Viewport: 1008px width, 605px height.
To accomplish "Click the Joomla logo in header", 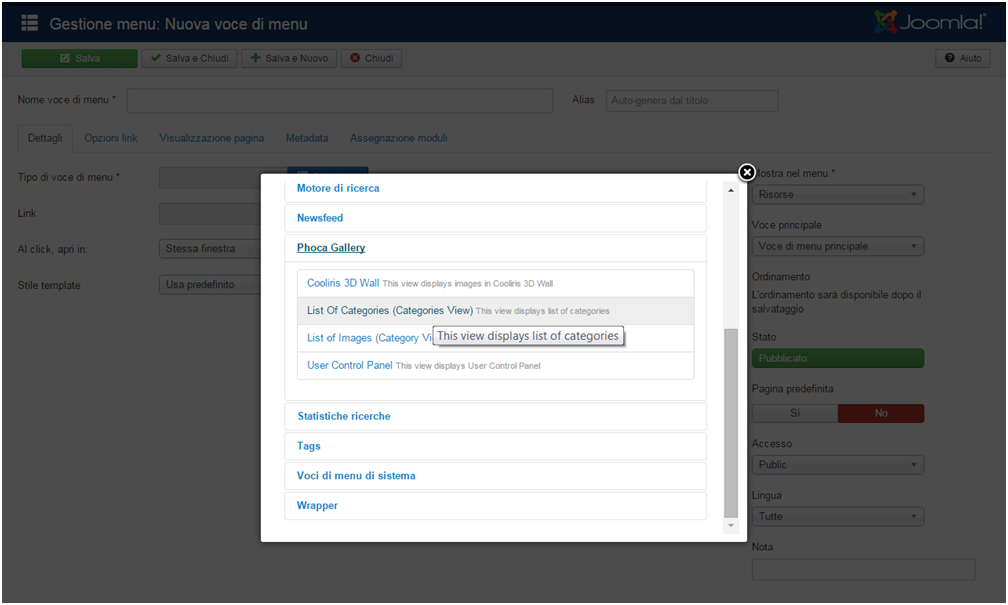I will [x=929, y=22].
